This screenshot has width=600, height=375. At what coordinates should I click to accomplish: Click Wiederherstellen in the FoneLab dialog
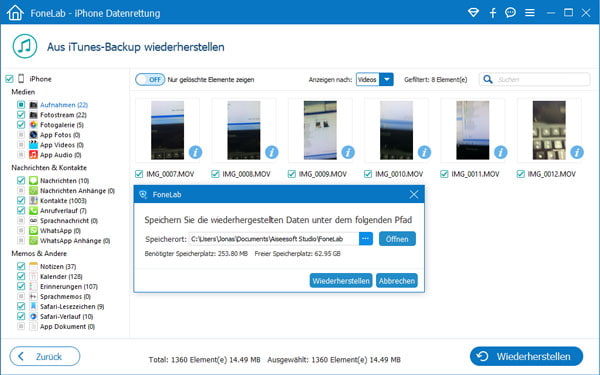click(341, 280)
